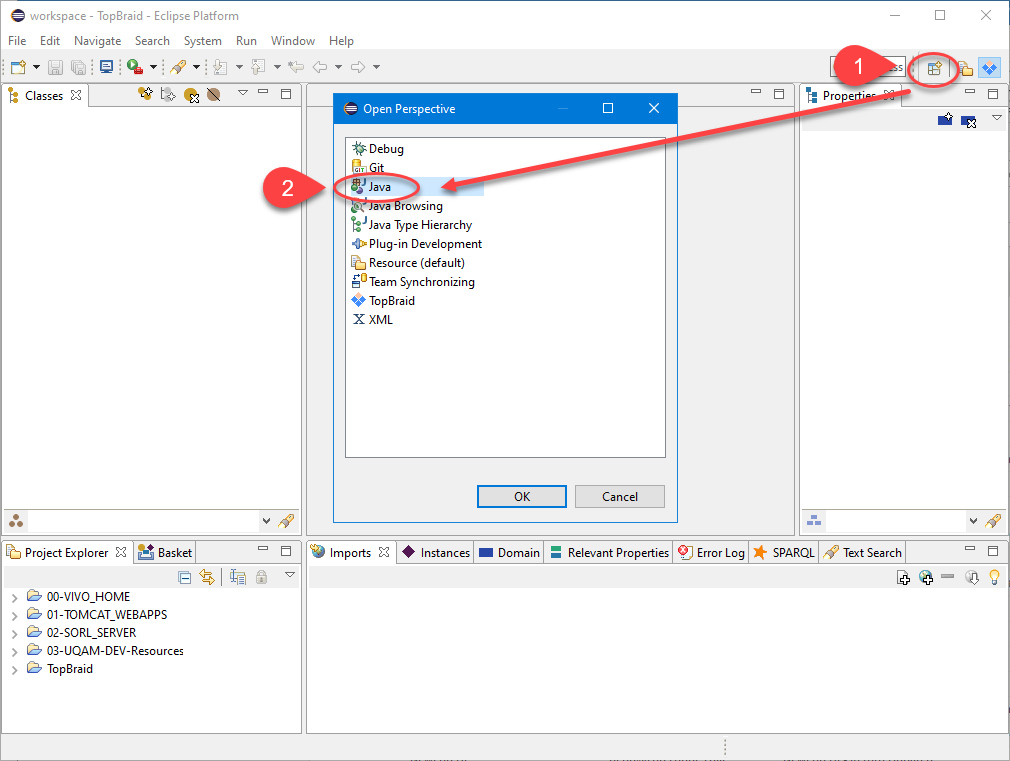Click delete property icon in Properties view

(x=969, y=120)
